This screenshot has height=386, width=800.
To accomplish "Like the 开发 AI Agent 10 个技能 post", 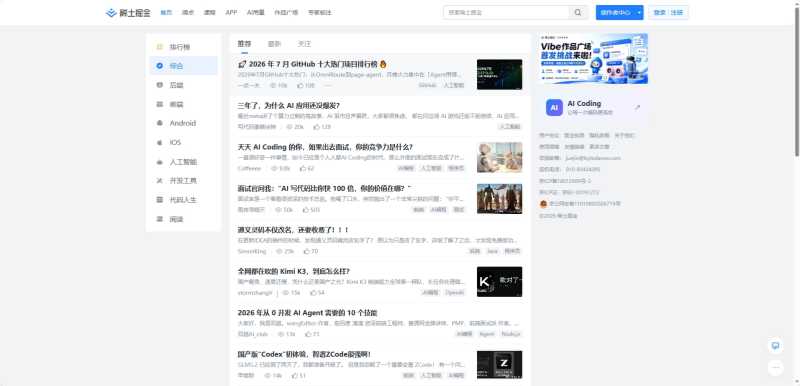I will coord(308,334).
